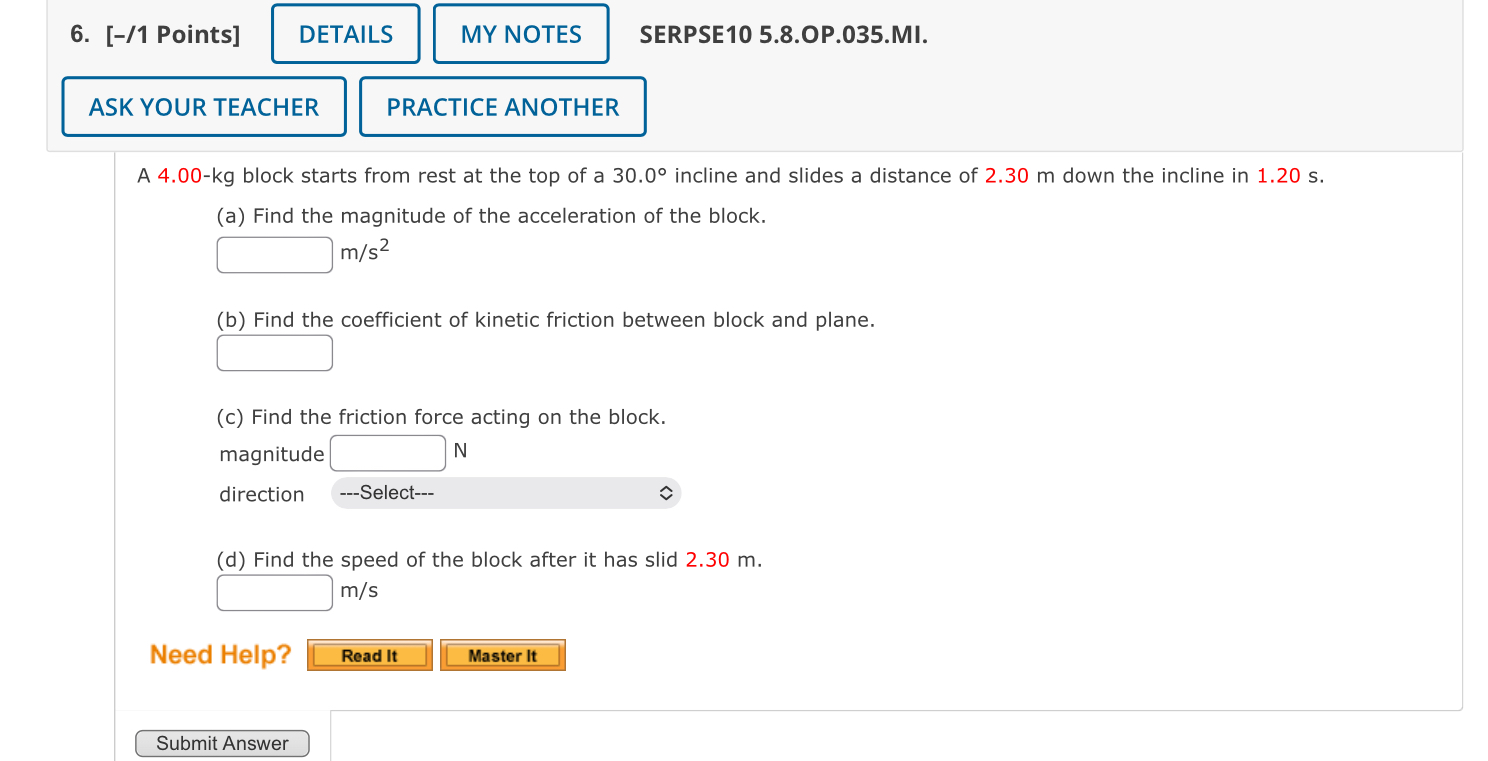Launch the Master It tutorial
Screen dimensions: 1488x761
(503, 655)
